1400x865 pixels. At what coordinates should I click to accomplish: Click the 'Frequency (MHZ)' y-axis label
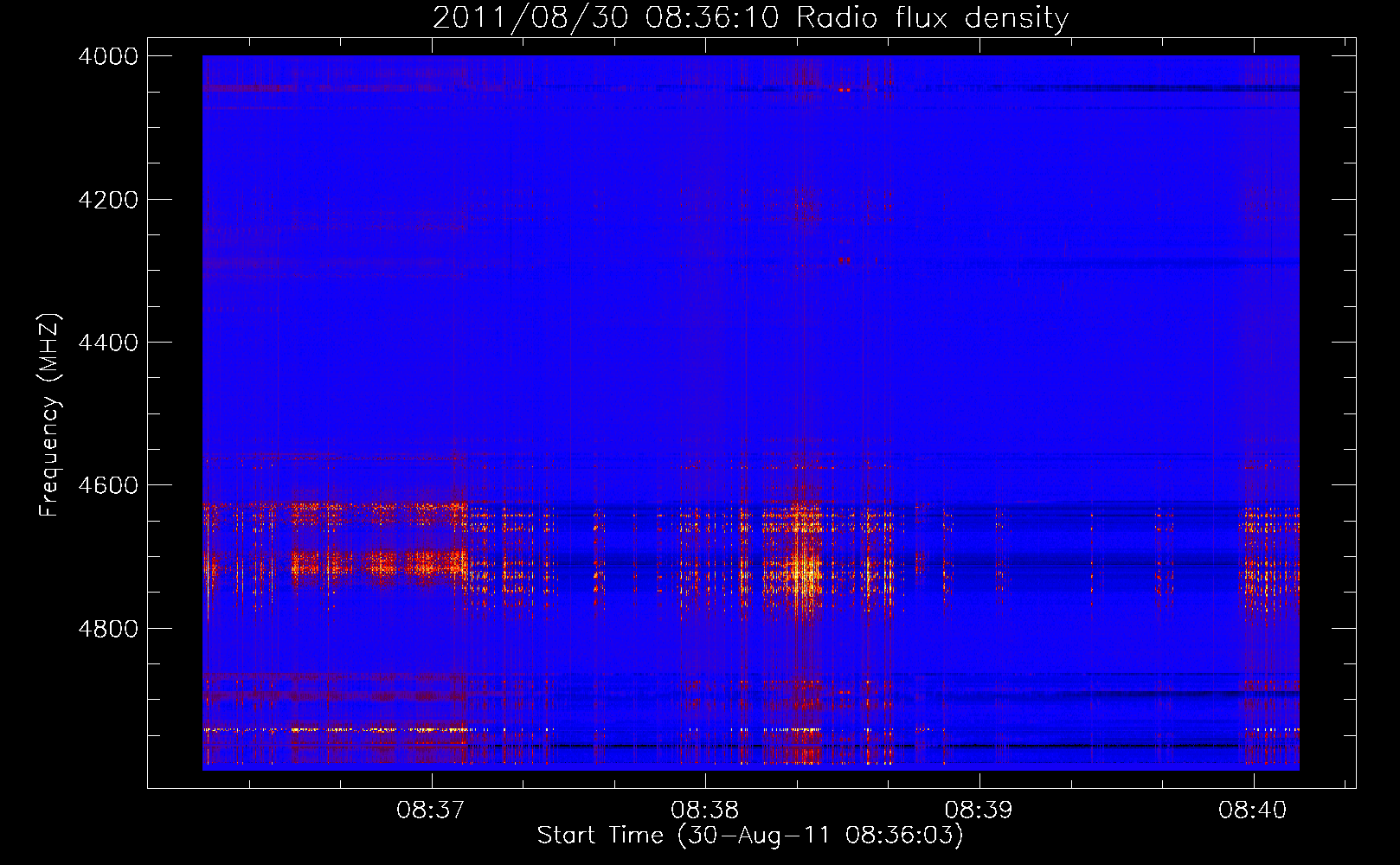[x=50, y=415]
